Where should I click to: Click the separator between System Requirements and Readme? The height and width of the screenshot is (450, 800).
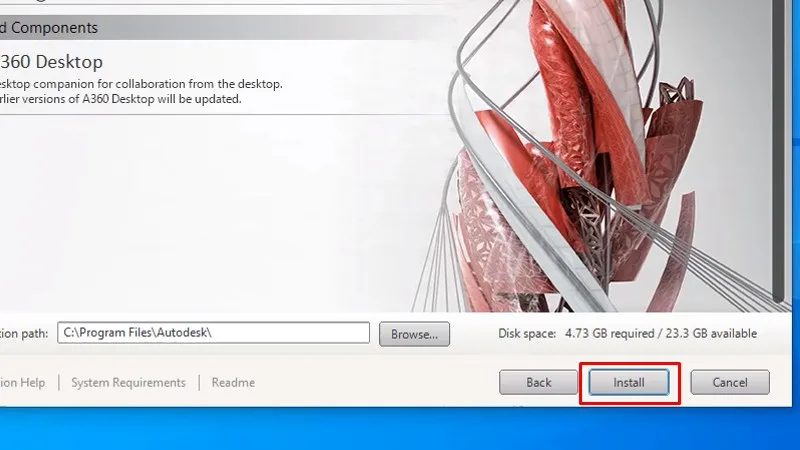click(x=199, y=382)
